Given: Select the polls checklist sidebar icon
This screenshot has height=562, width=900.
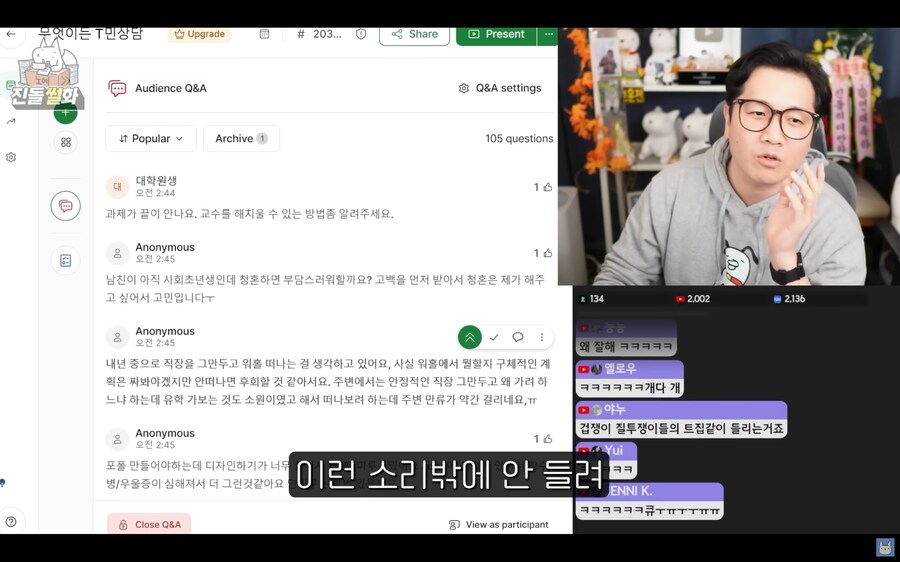Looking at the screenshot, I should (x=65, y=261).
